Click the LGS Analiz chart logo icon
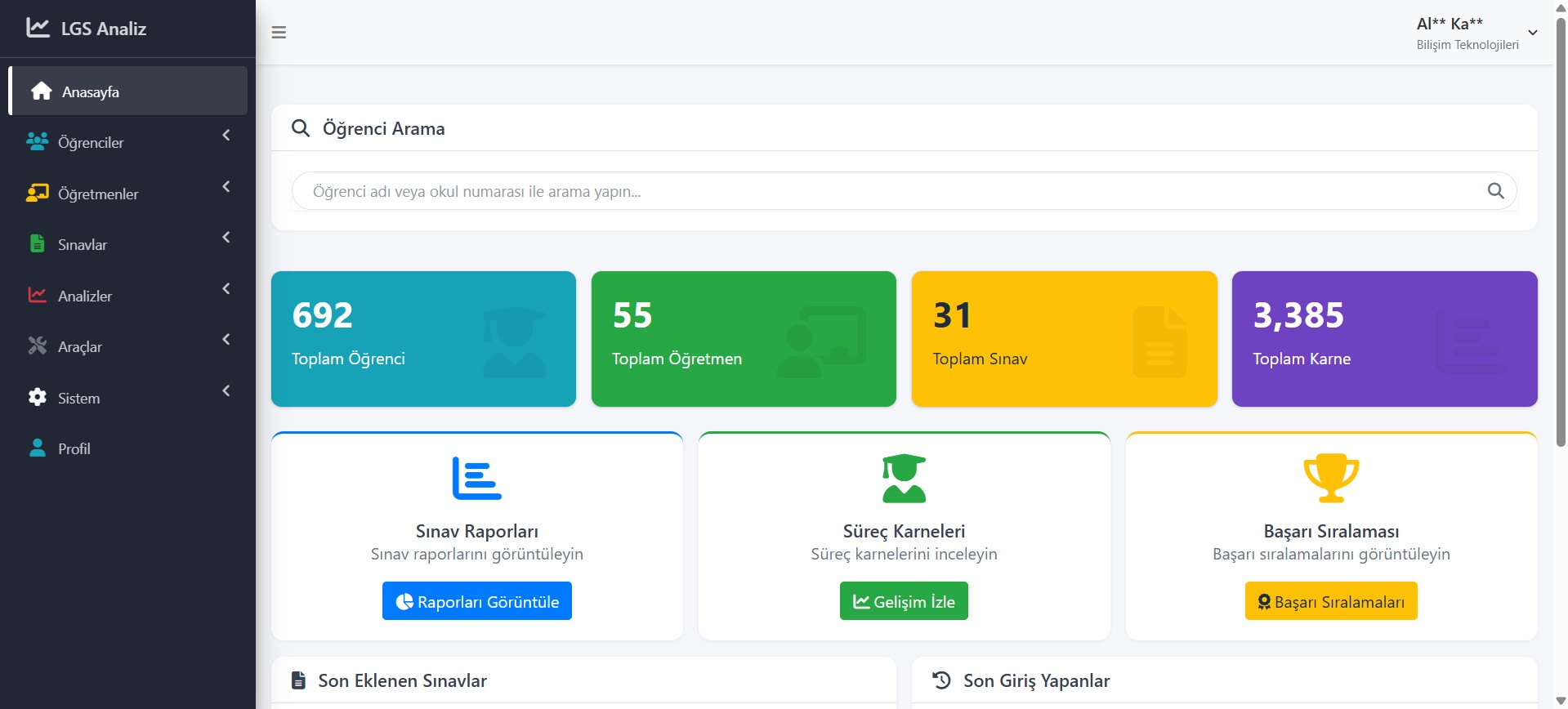Screen dimensions: 1568x709 tap(38, 28)
